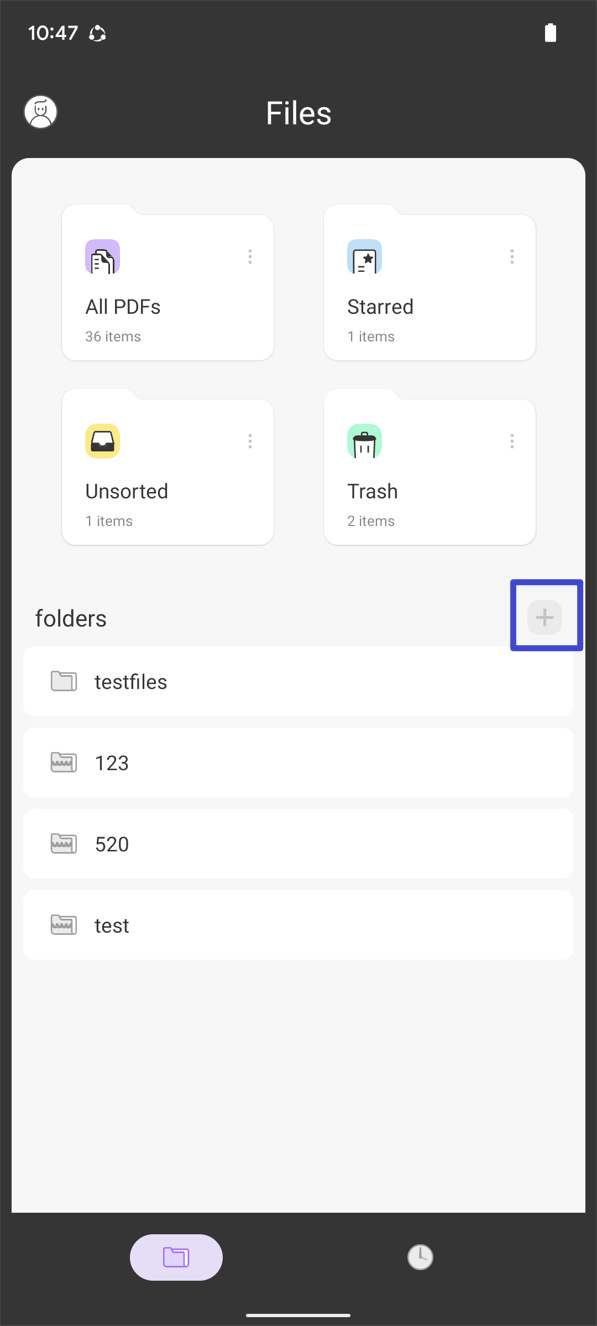Open the folder named test
Image resolution: width=597 pixels, height=1326 pixels.
pyautogui.click(x=298, y=925)
